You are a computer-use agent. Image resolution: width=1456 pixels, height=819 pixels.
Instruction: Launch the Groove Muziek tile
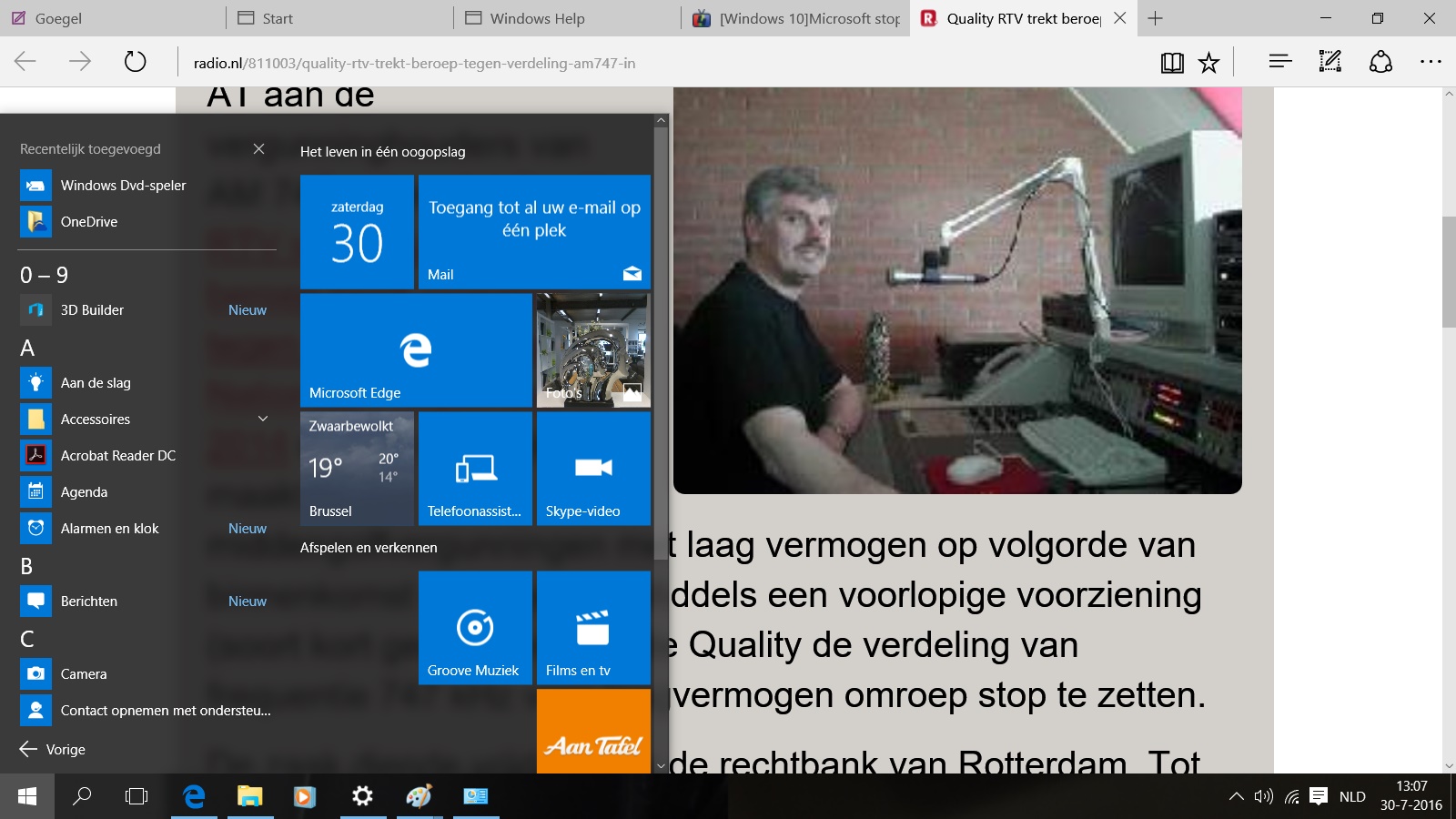pyautogui.click(x=475, y=627)
